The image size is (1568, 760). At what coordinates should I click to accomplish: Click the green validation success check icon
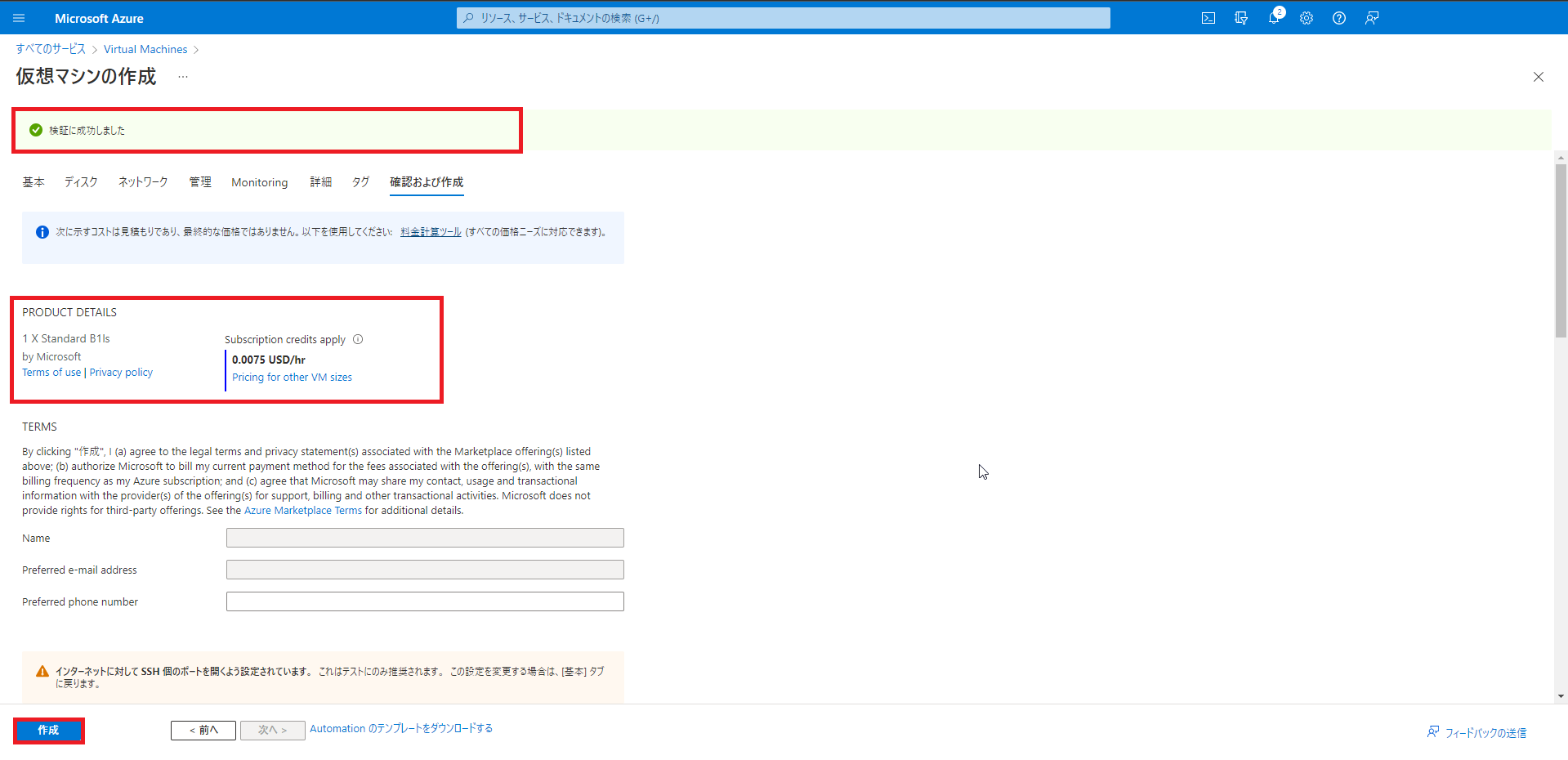click(x=36, y=130)
